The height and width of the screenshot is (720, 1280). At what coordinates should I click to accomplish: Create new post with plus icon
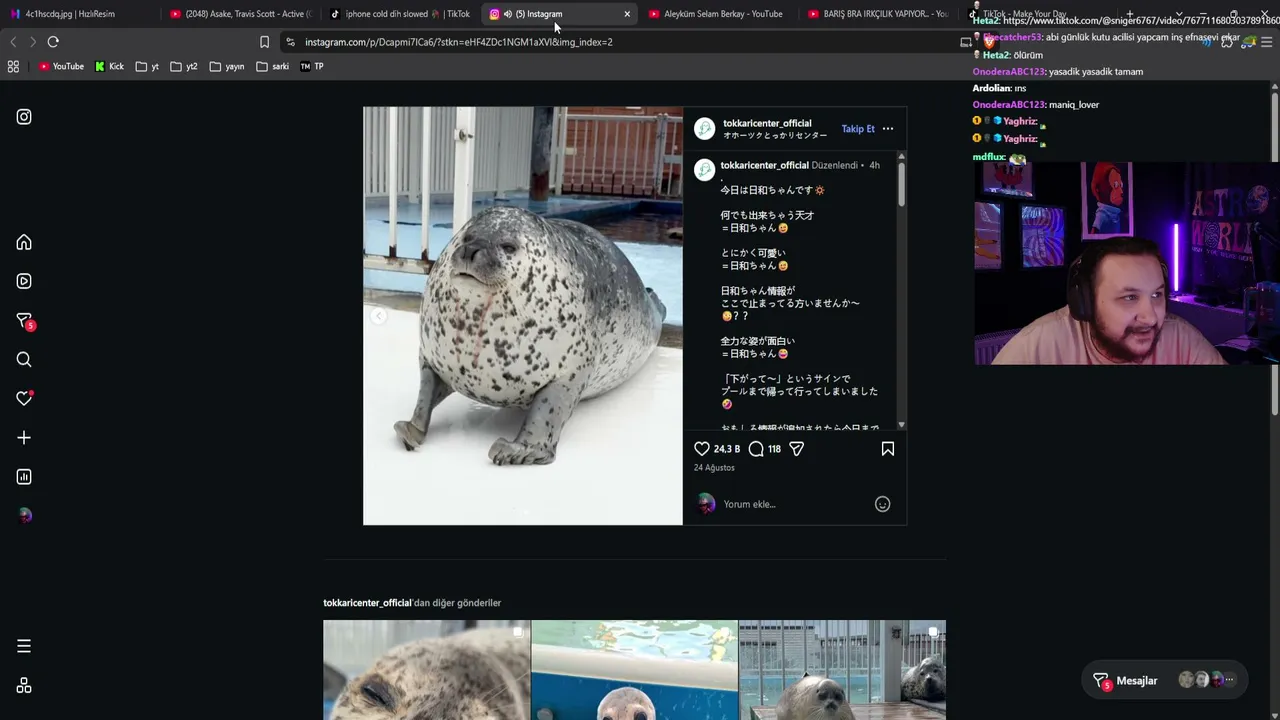pos(24,438)
